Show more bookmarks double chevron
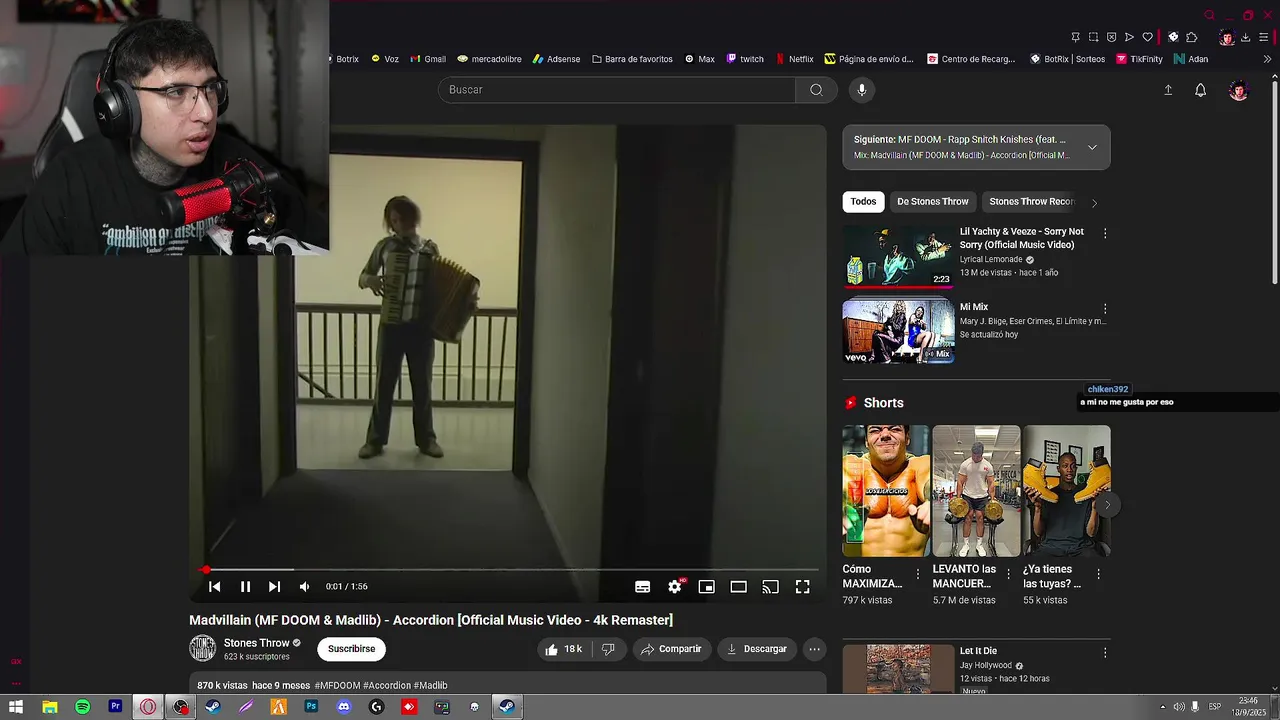 (x=1268, y=59)
